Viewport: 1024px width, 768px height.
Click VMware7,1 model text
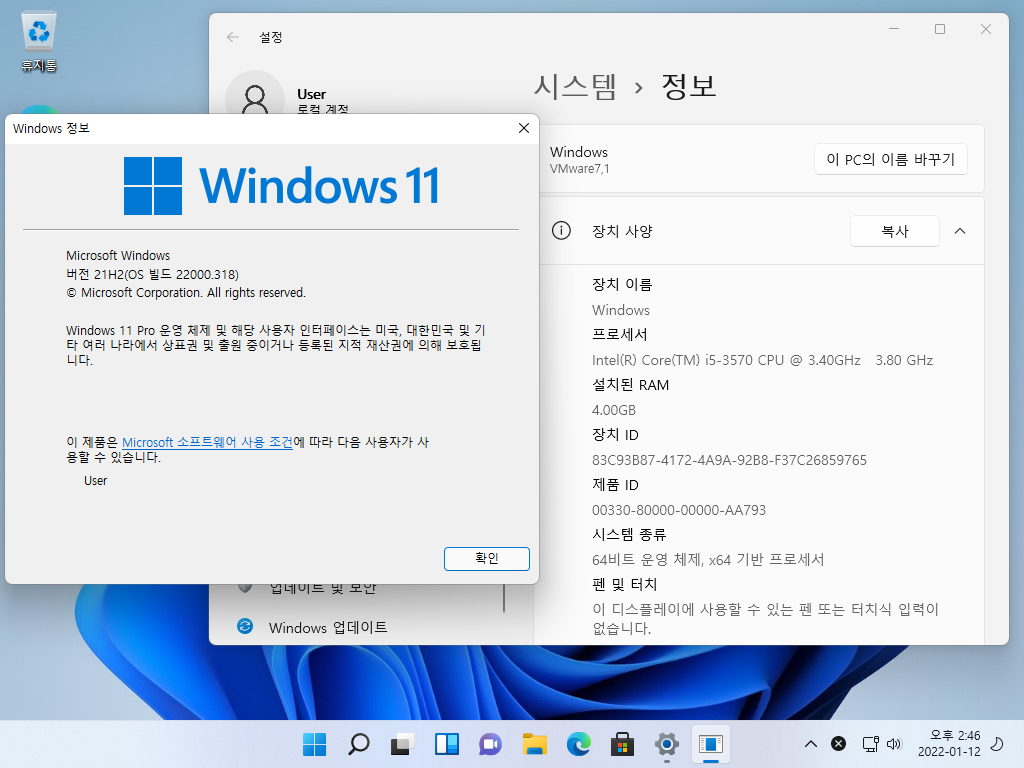coord(579,168)
